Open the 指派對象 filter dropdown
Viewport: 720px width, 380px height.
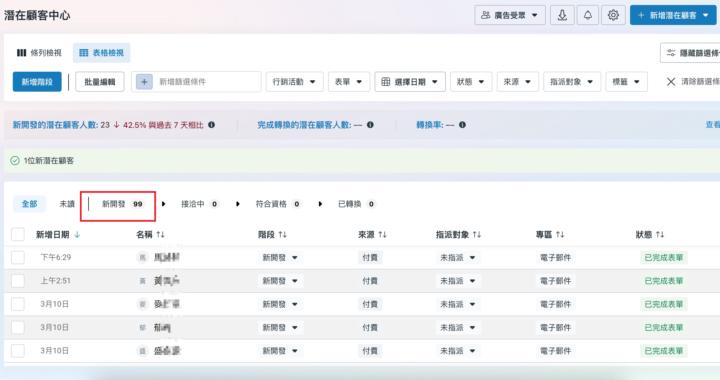[x=572, y=82]
